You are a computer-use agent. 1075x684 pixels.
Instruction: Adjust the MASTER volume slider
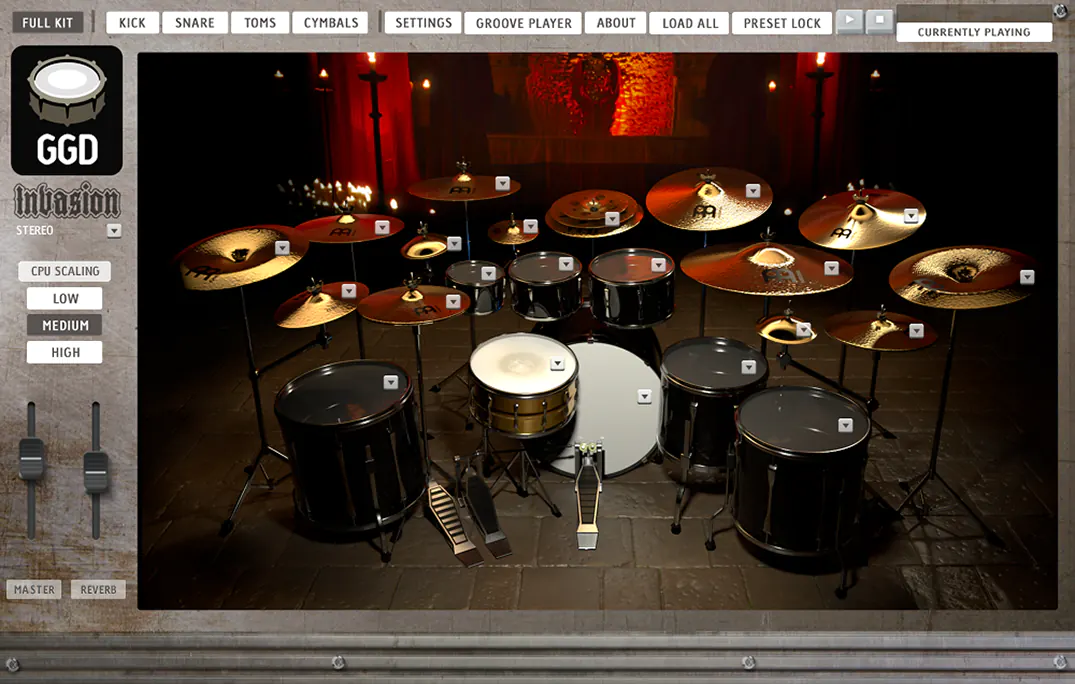coord(33,460)
